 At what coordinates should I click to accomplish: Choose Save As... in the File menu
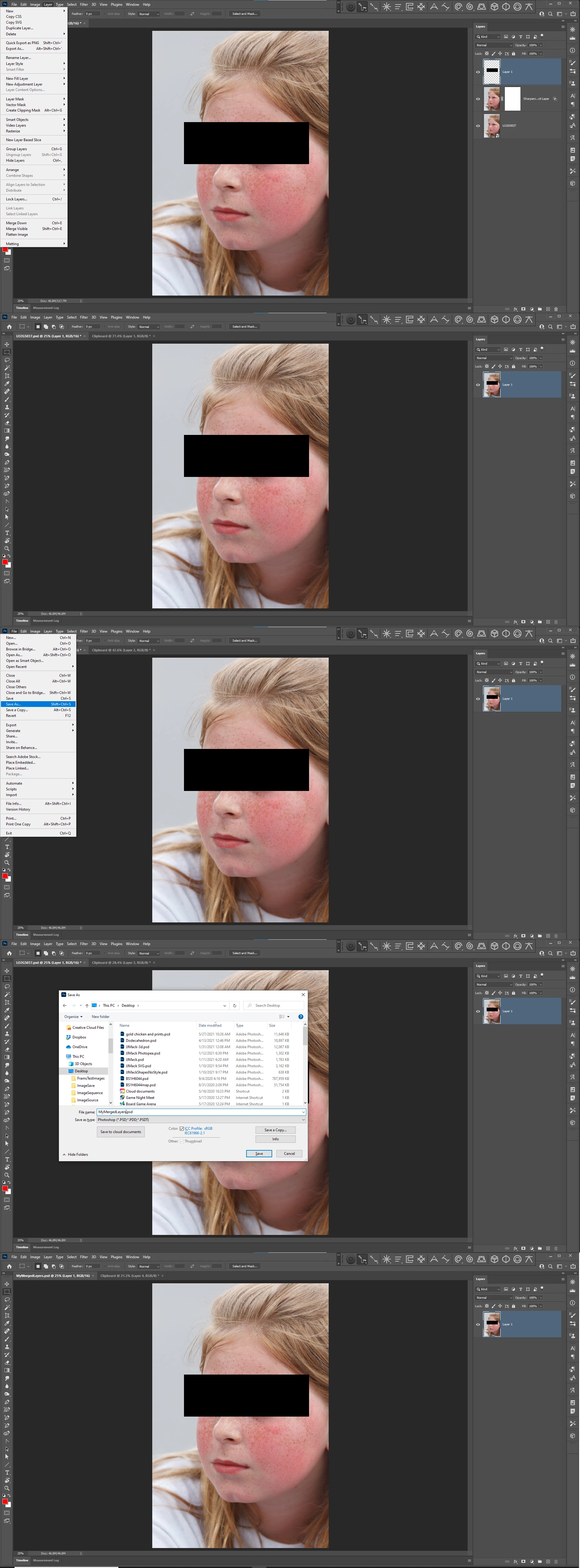click(13, 704)
